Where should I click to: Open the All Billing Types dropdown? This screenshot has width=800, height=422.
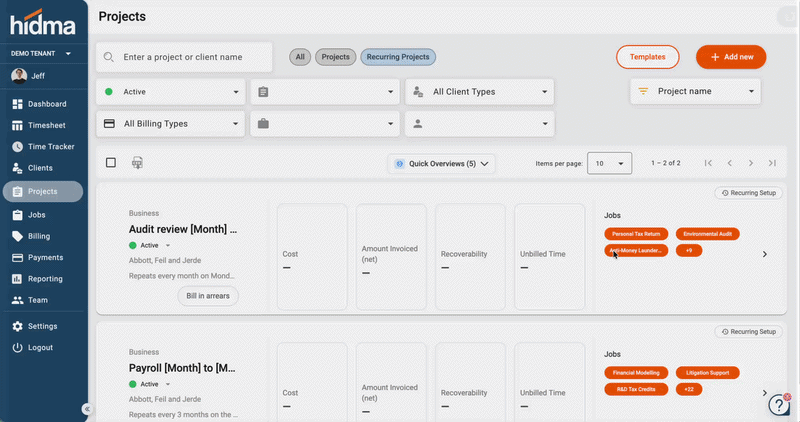click(170, 123)
